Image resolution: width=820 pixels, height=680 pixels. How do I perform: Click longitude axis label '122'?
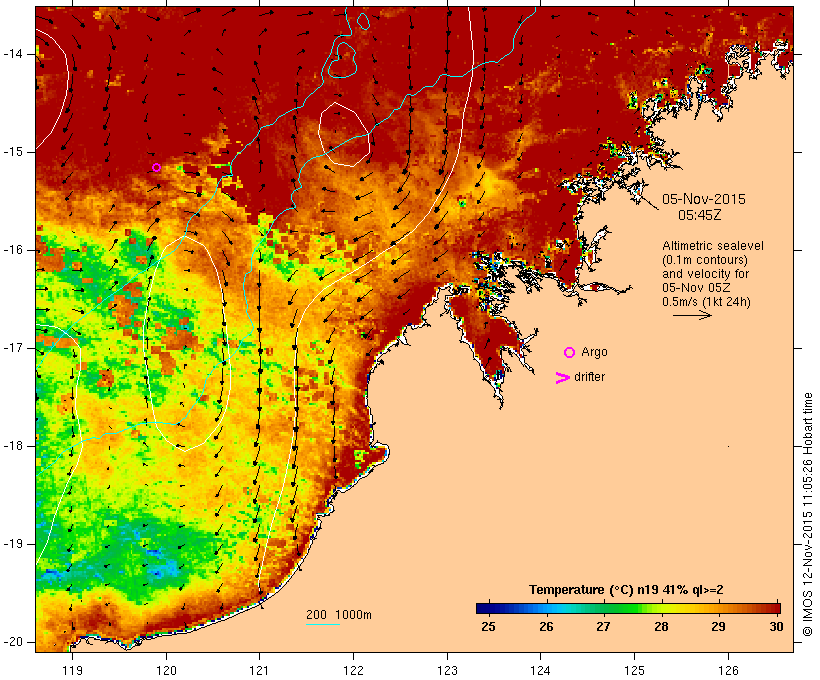(353, 670)
